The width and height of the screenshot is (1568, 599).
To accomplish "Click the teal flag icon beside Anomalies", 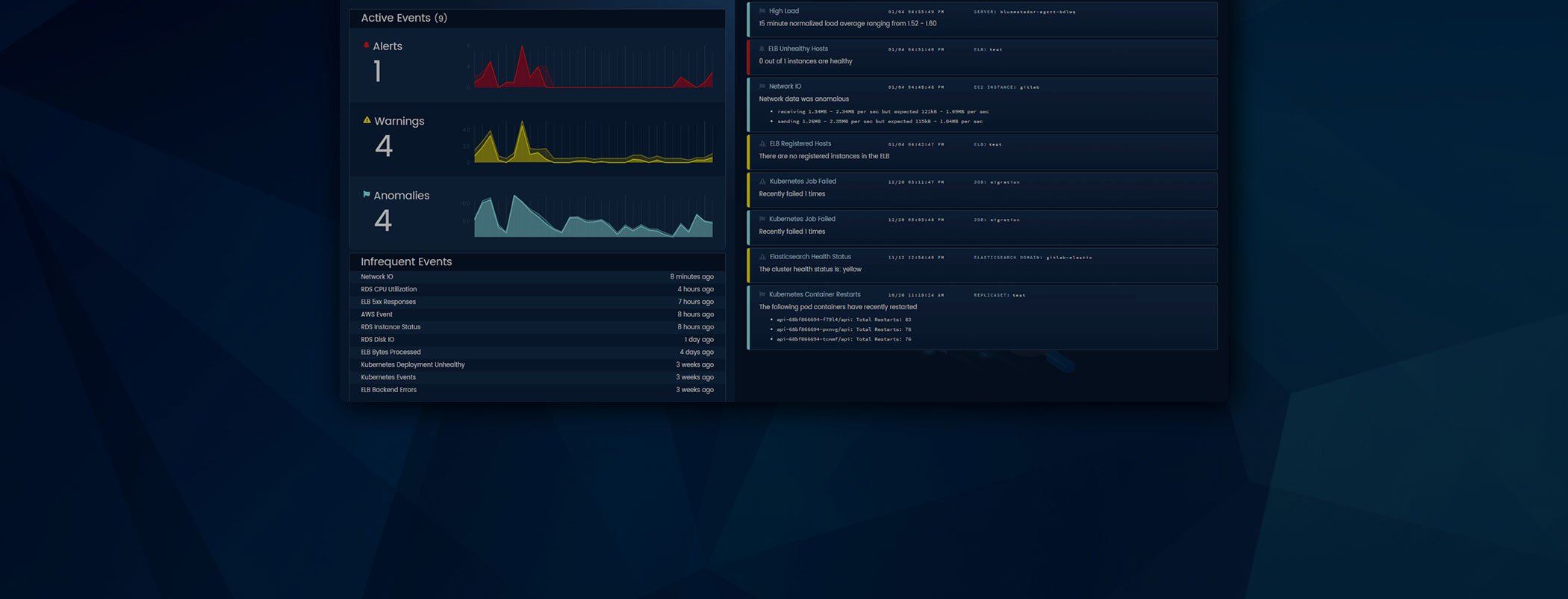I will (x=366, y=195).
